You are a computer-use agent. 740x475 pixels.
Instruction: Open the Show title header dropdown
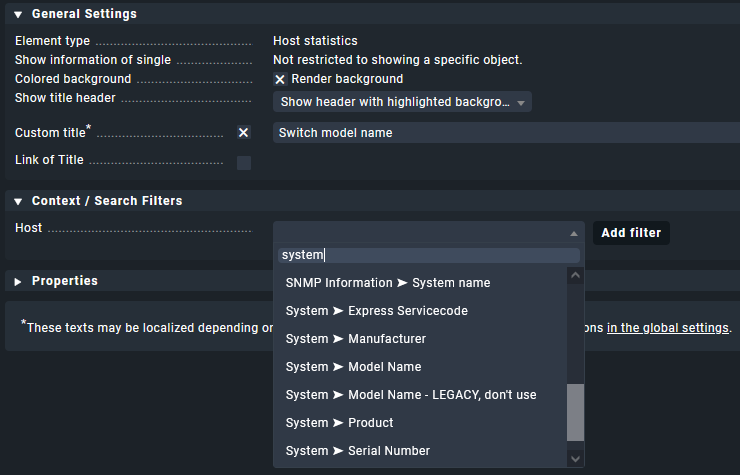402,102
